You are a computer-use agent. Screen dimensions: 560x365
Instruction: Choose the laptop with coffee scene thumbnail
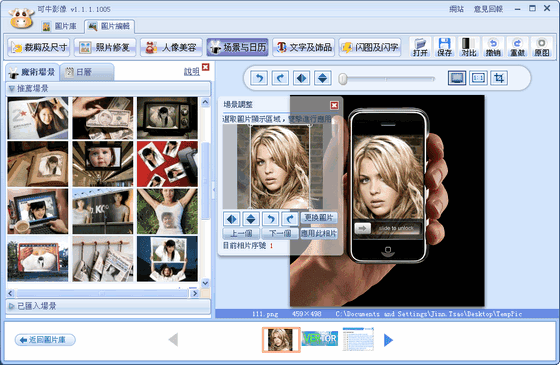(x=38, y=211)
